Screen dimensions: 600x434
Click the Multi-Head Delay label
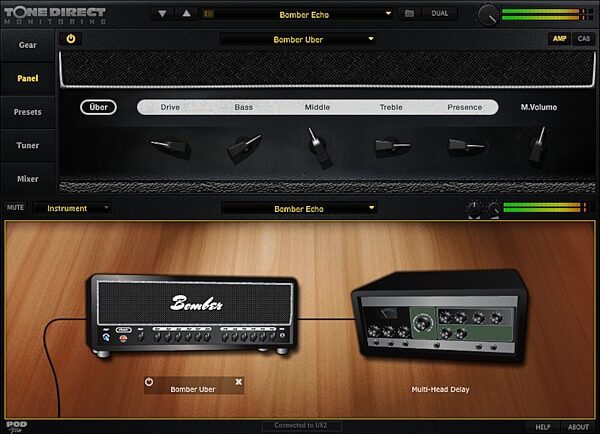click(x=440, y=389)
